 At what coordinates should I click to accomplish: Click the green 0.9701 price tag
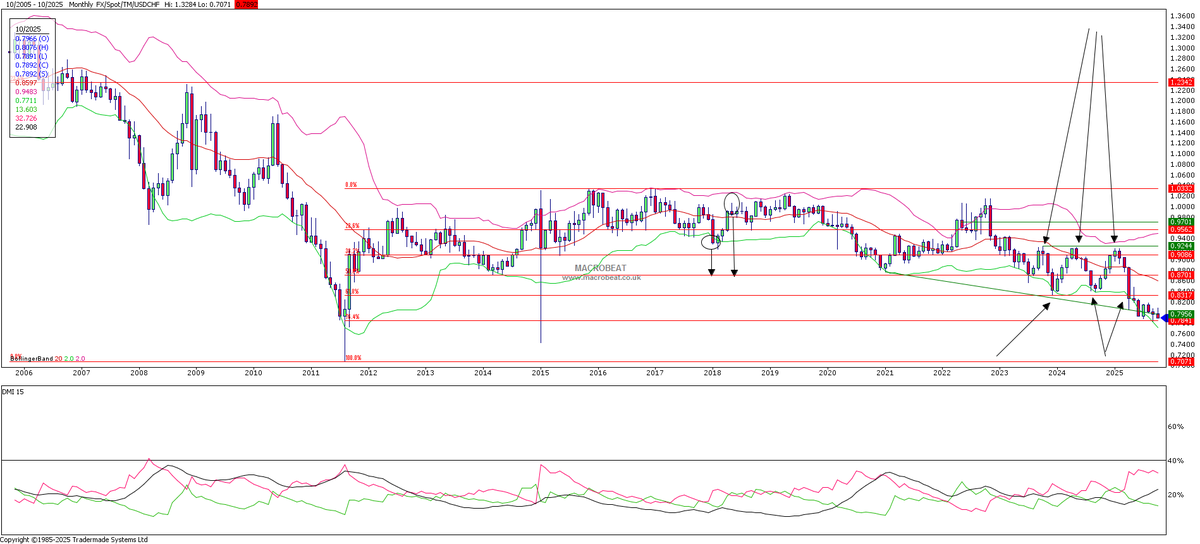pos(1181,222)
